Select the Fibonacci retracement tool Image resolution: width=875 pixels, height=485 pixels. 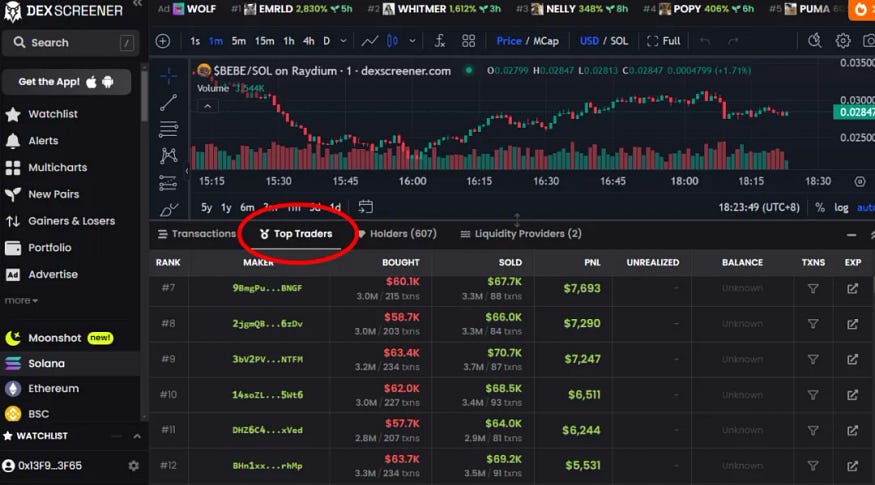[x=169, y=129]
